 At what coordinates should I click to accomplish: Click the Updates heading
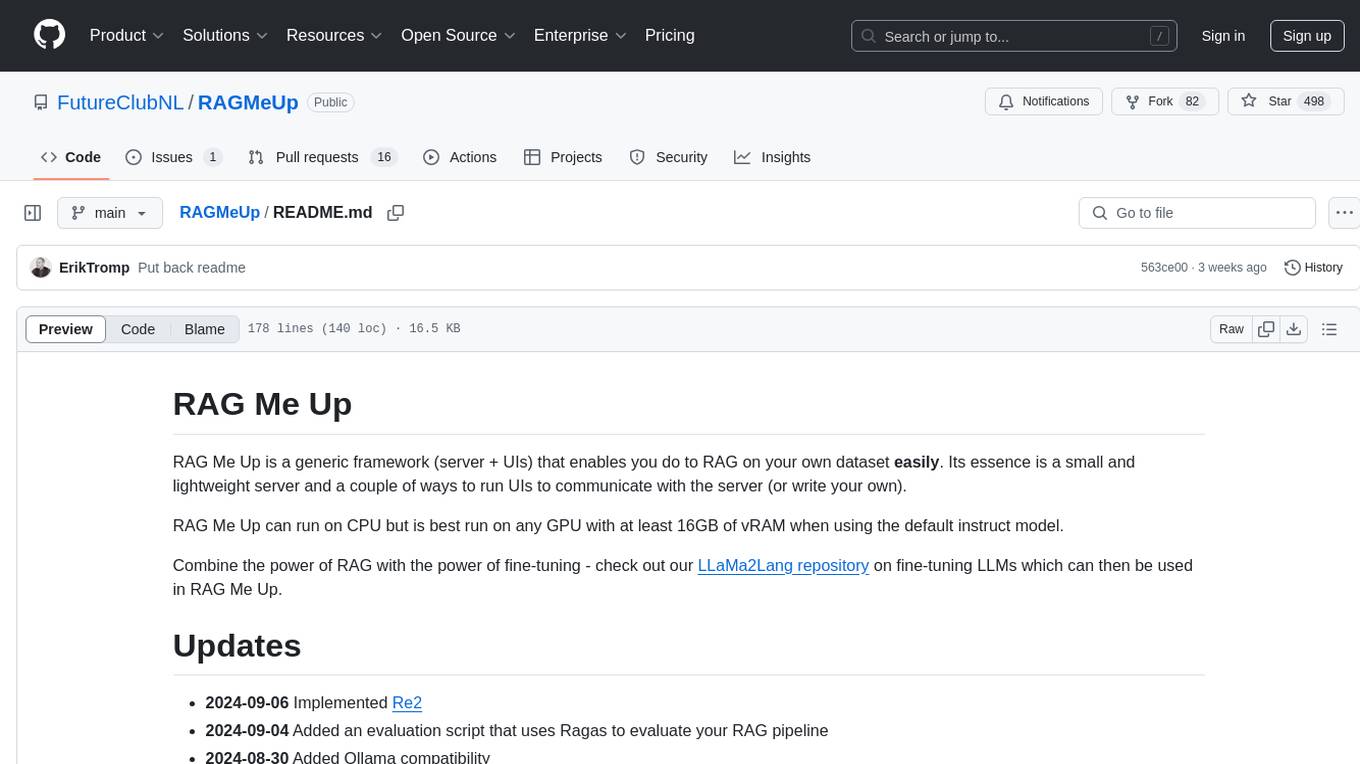pyautogui.click(x=237, y=645)
